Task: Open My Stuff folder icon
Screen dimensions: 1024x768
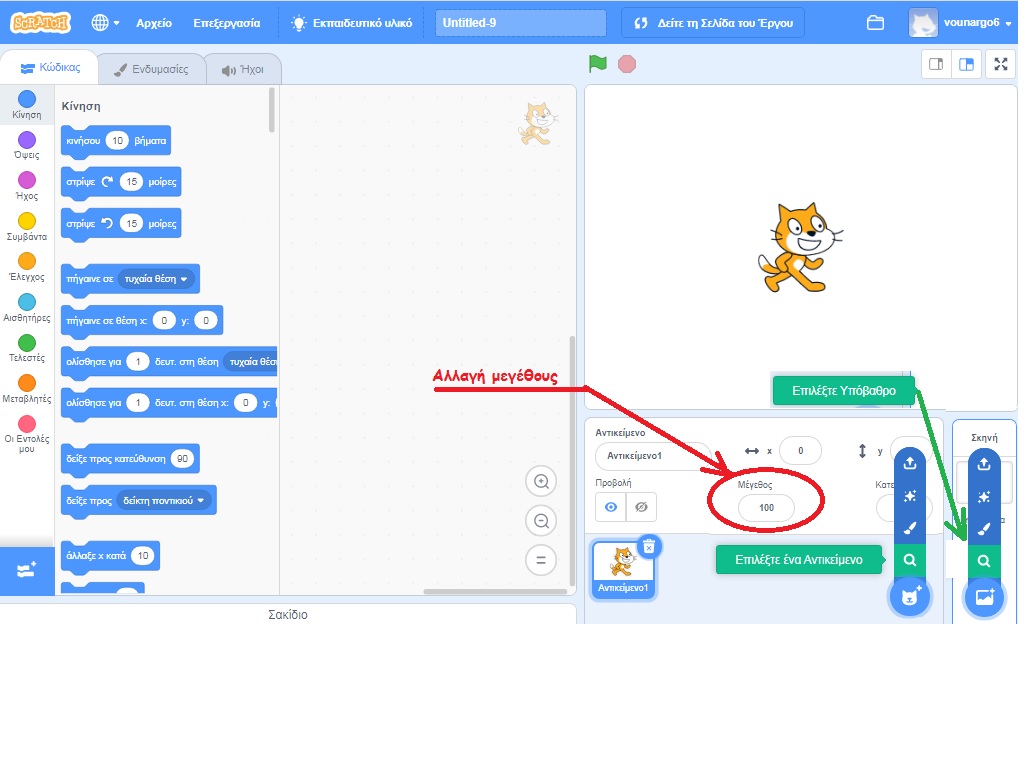Action: click(875, 22)
